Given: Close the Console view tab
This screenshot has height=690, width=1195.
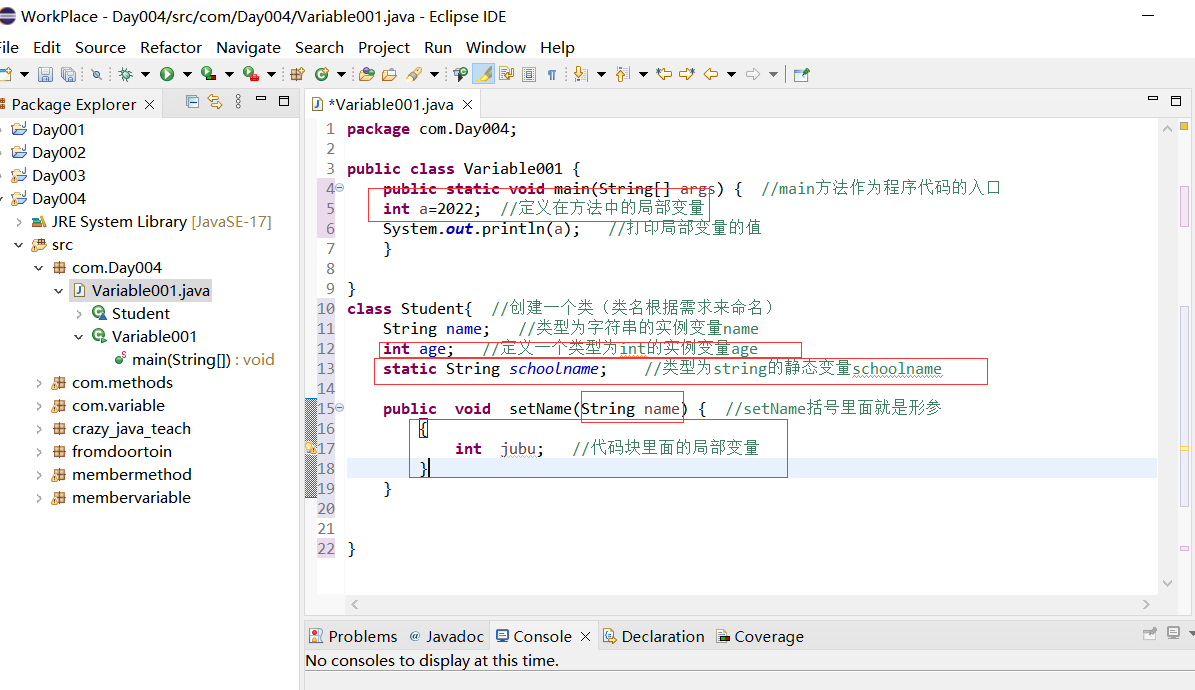Looking at the screenshot, I should 583,636.
